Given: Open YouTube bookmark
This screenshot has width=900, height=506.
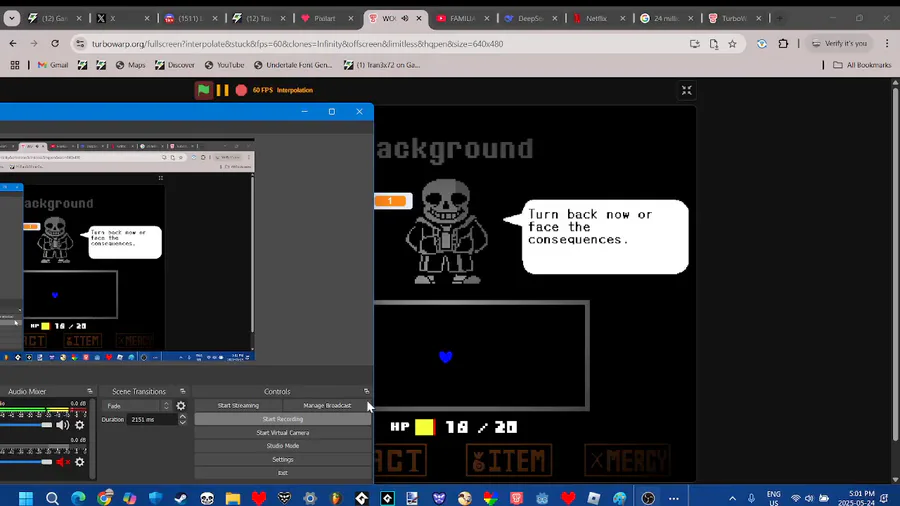Looking at the screenshot, I should click(224, 65).
